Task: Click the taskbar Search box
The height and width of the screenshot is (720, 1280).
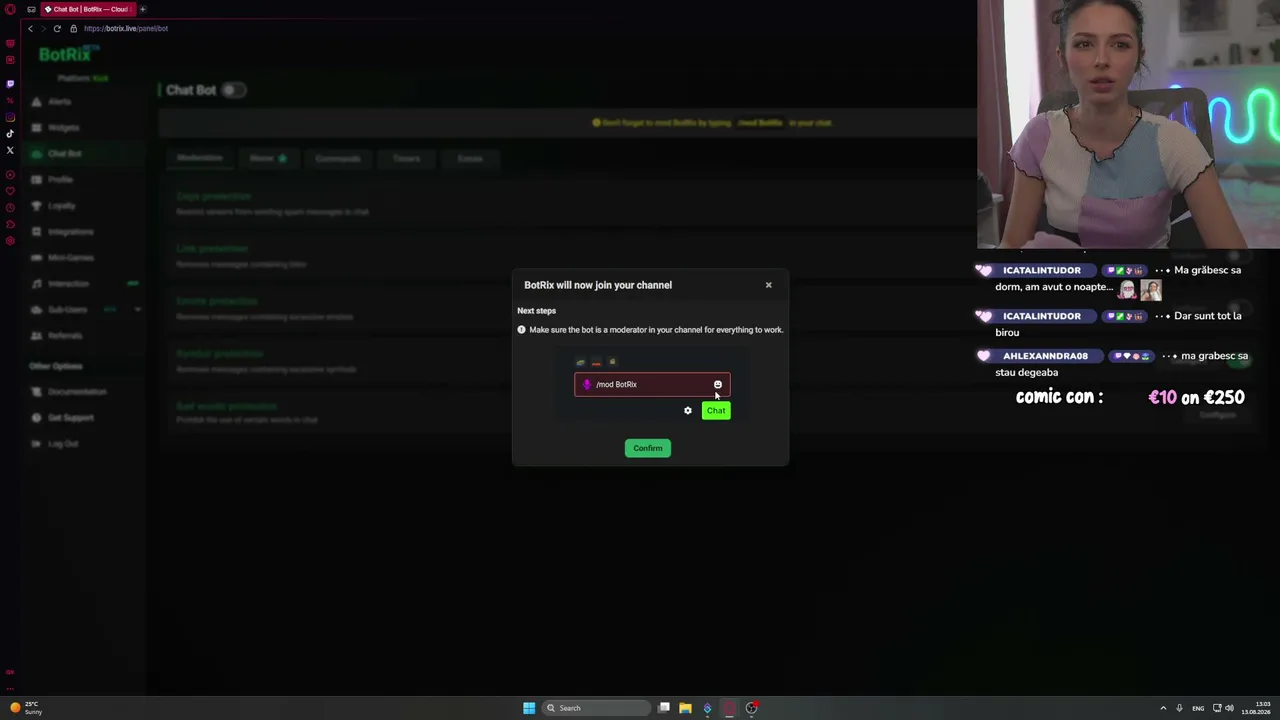Action: coord(597,708)
